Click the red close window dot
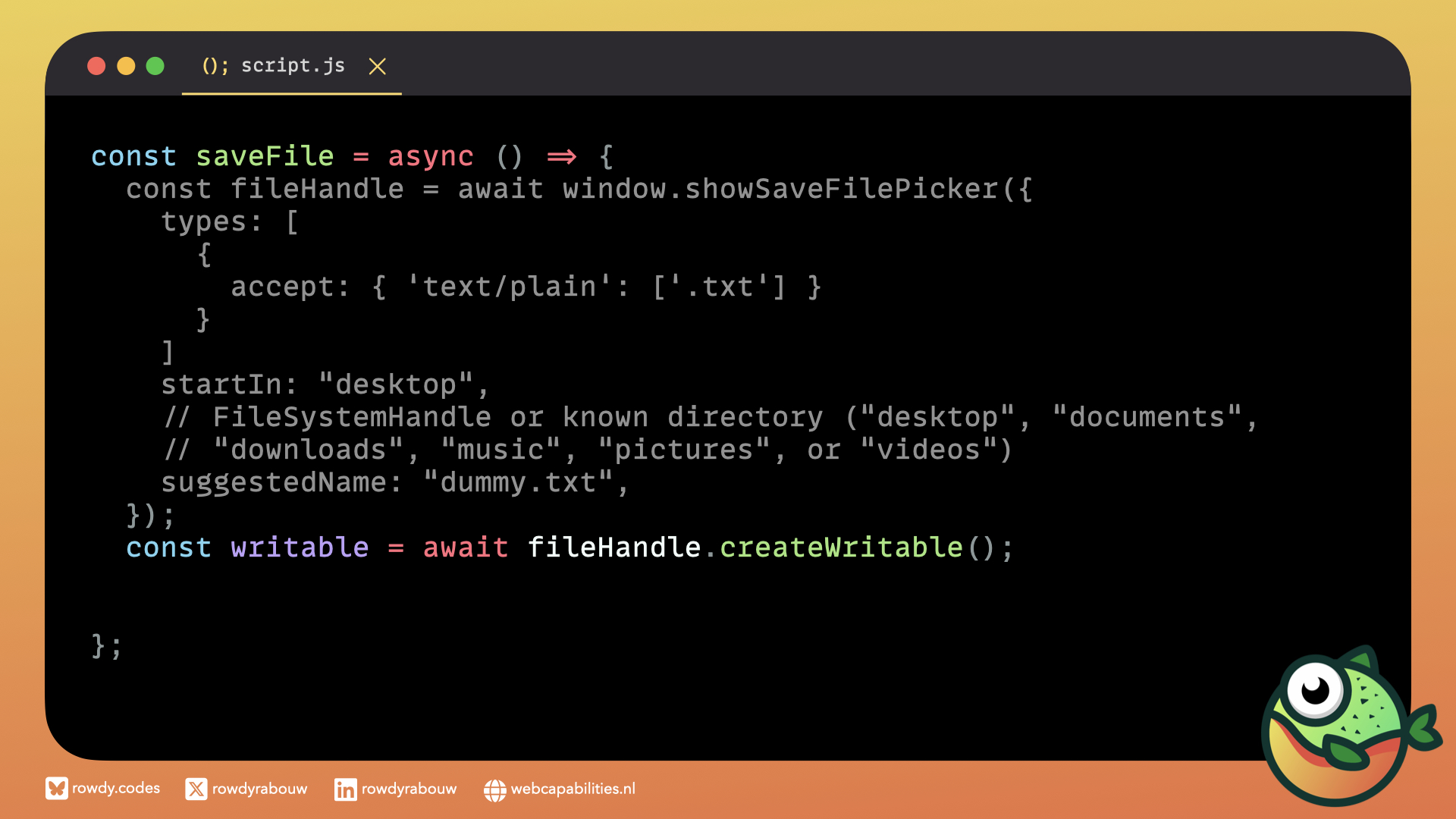Viewport: 1456px width, 819px height. [x=96, y=66]
